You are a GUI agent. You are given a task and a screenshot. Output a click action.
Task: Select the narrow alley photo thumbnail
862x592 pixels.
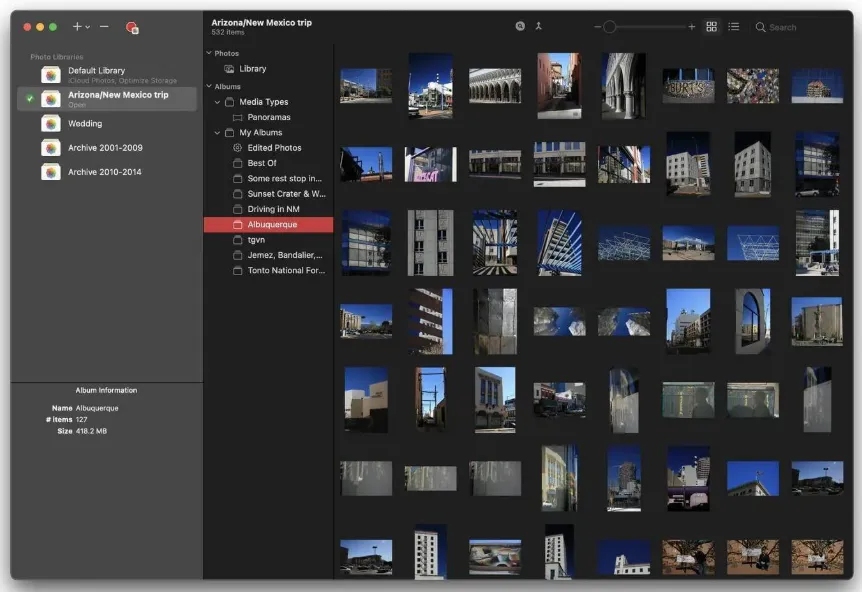pos(560,86)
